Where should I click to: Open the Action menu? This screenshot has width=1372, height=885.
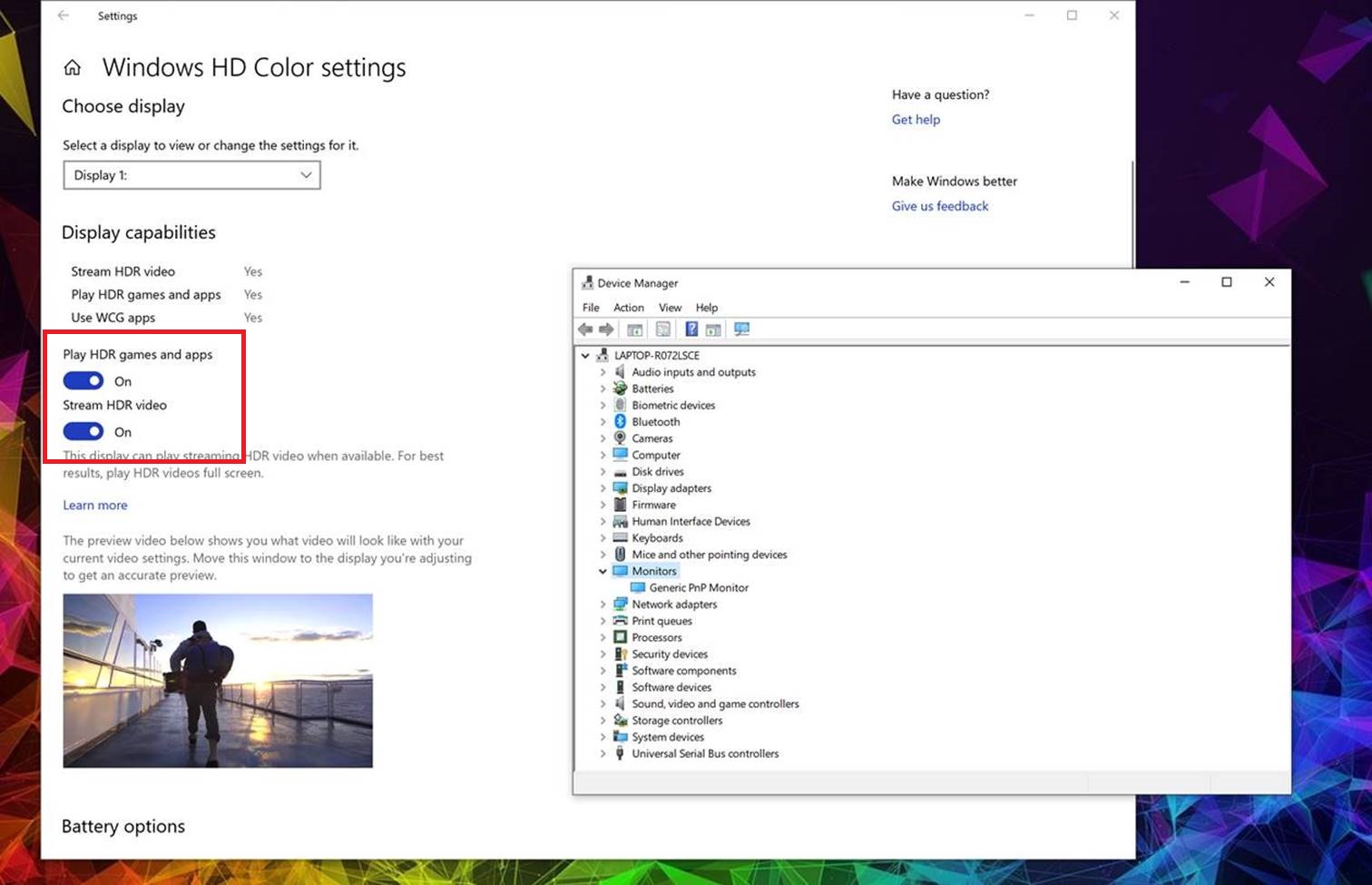tap(629, 307)
